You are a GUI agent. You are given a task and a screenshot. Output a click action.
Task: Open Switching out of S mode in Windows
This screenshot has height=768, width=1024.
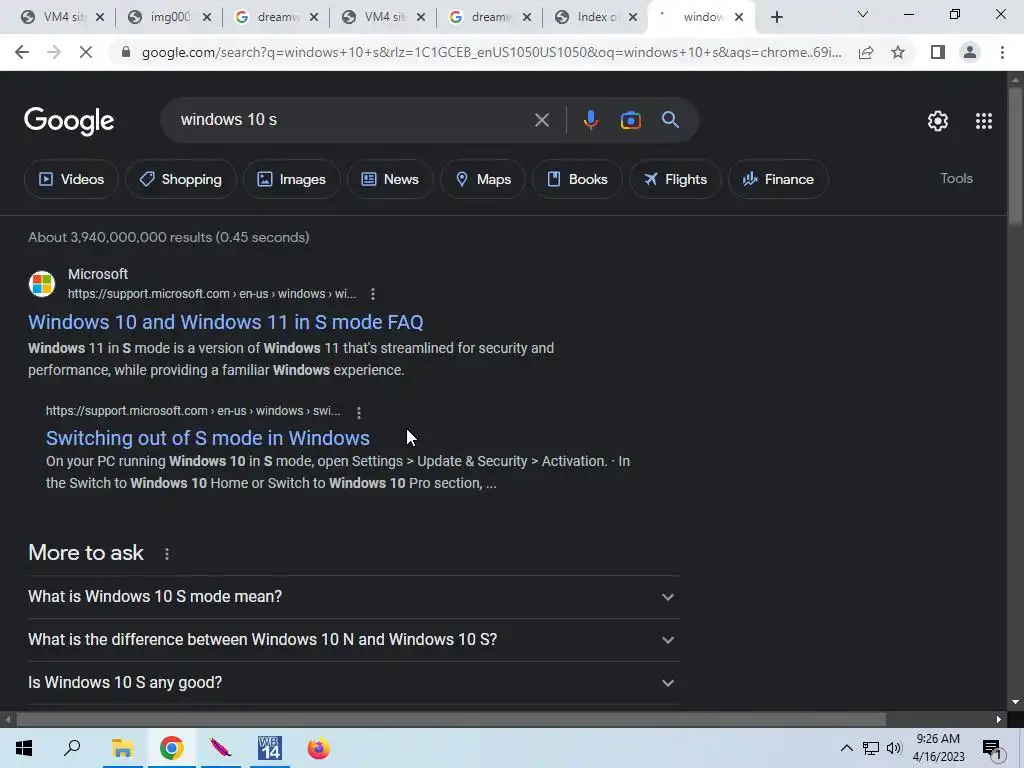208,438
